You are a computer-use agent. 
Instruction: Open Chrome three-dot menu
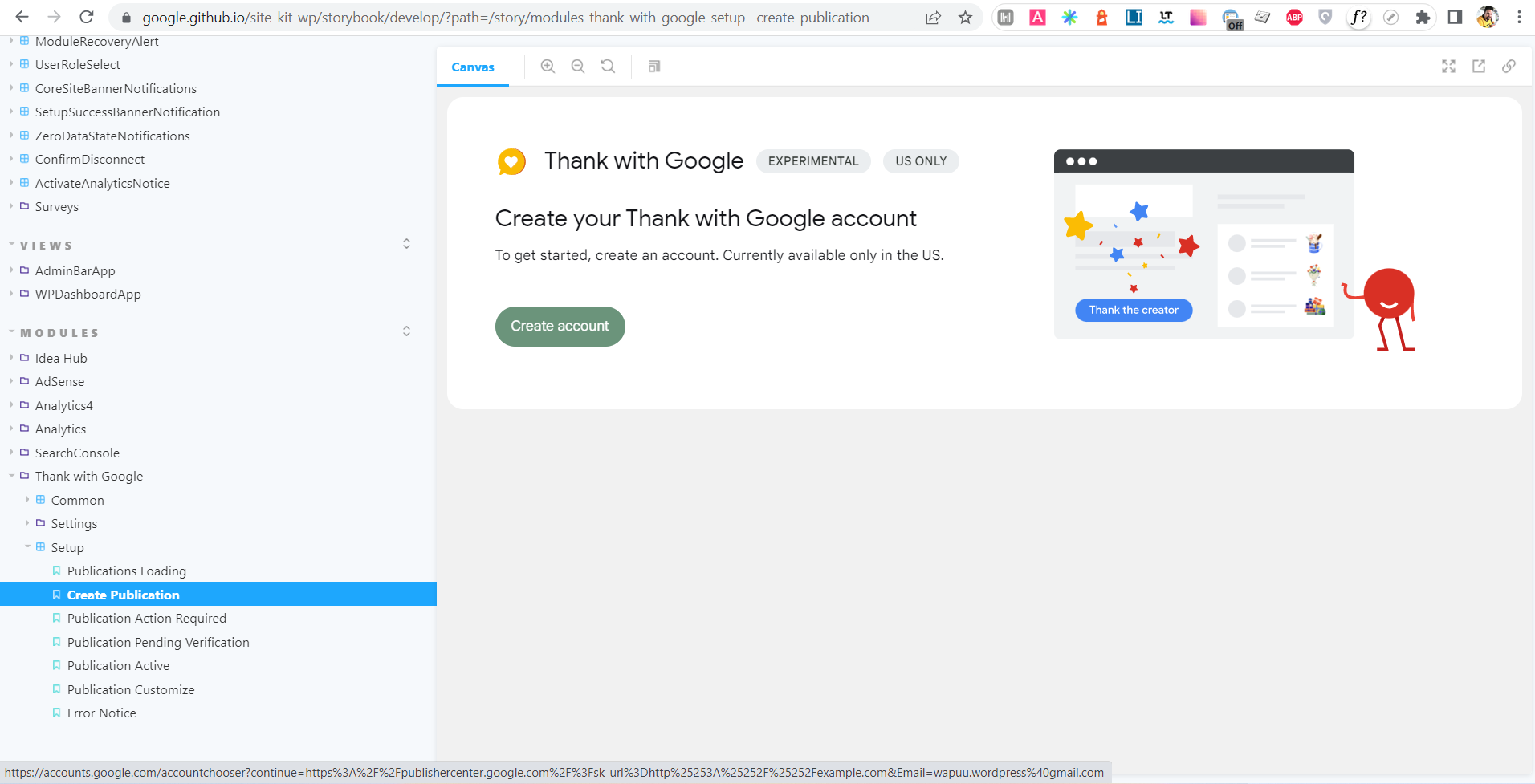point(1519,18)
